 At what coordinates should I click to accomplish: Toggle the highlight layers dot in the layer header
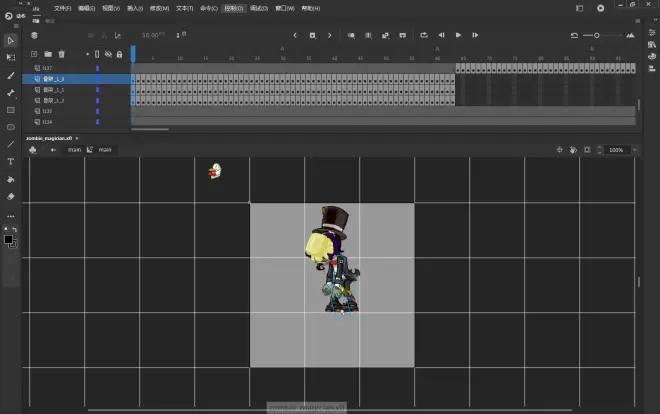(88, 54)
